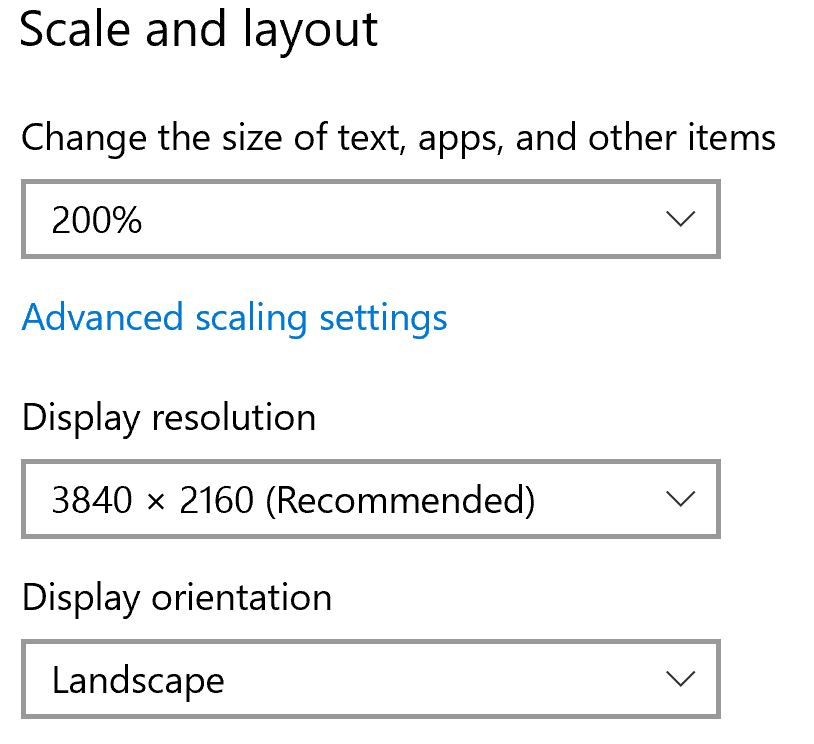
Task: Click the Display resolution label
Action: 168,417
